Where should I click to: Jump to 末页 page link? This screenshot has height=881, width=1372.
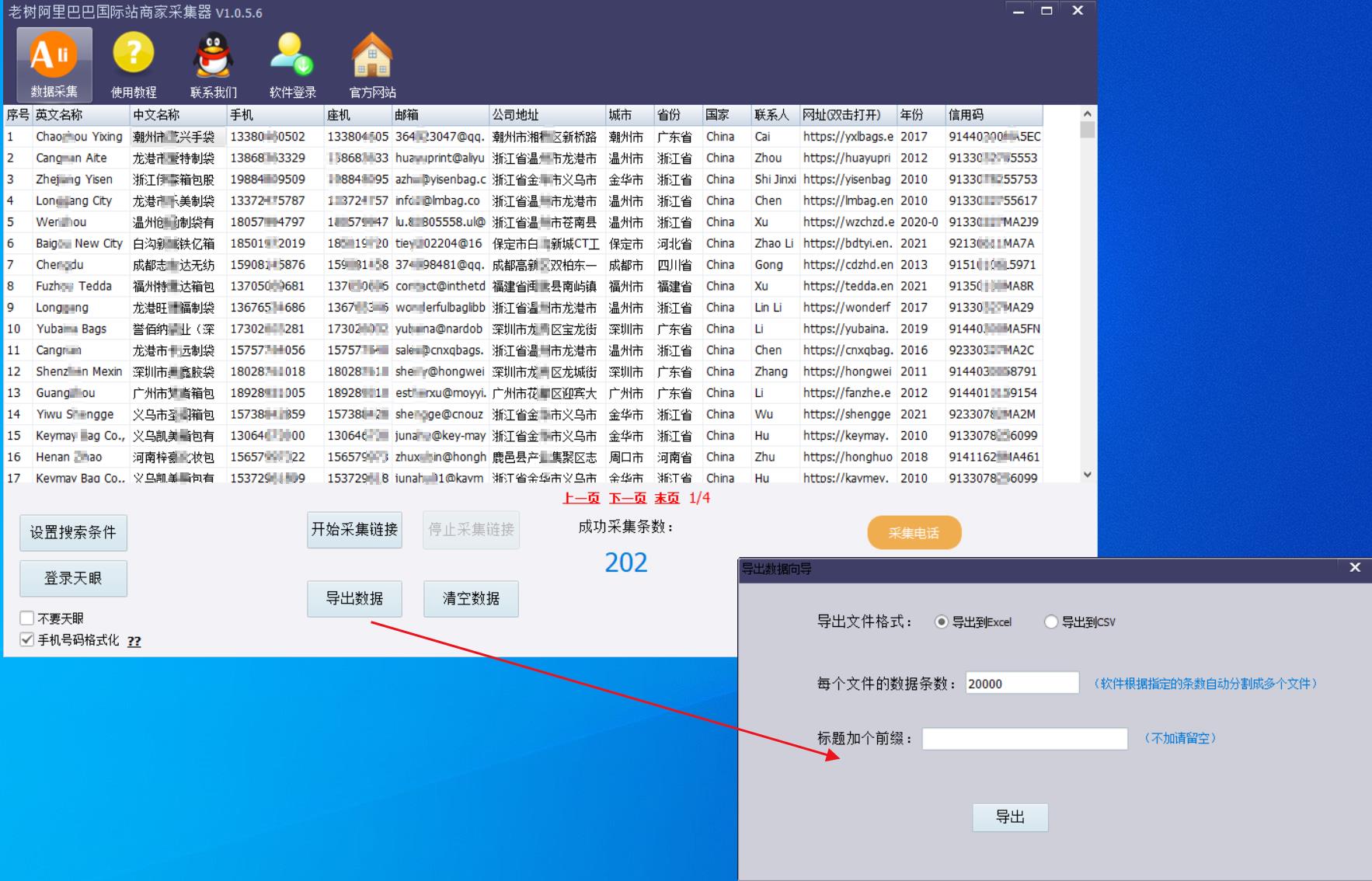pyautogui.click(x=667, y=498)
